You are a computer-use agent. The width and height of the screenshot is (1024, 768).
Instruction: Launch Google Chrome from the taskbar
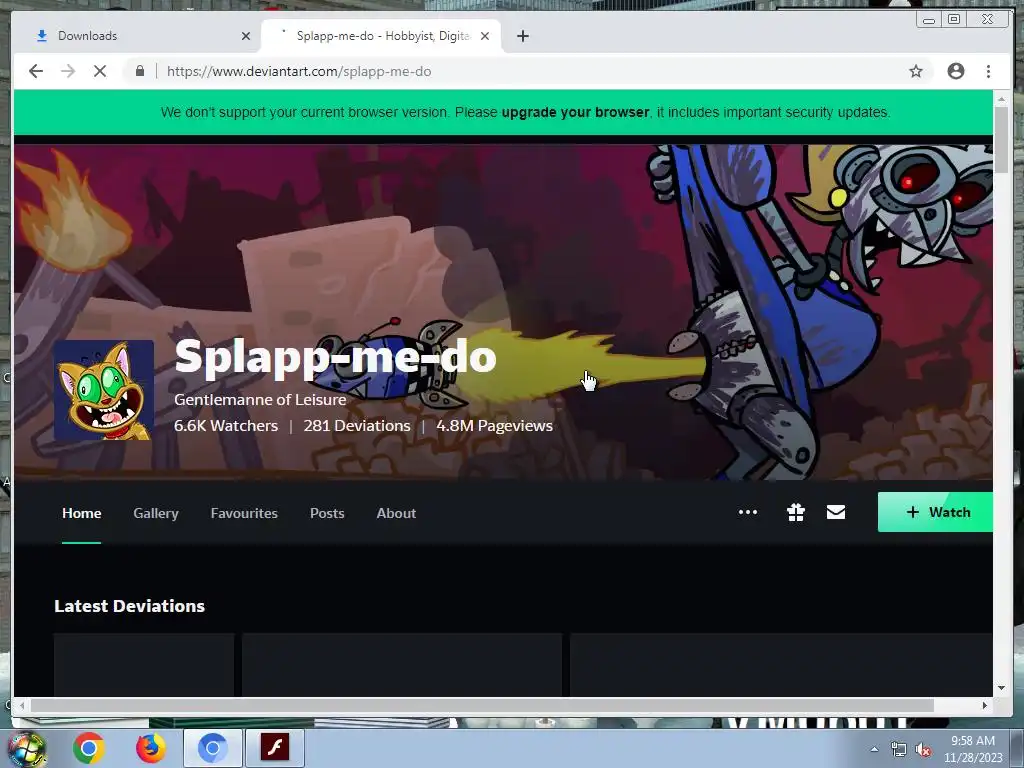click(x=89, y=748)
